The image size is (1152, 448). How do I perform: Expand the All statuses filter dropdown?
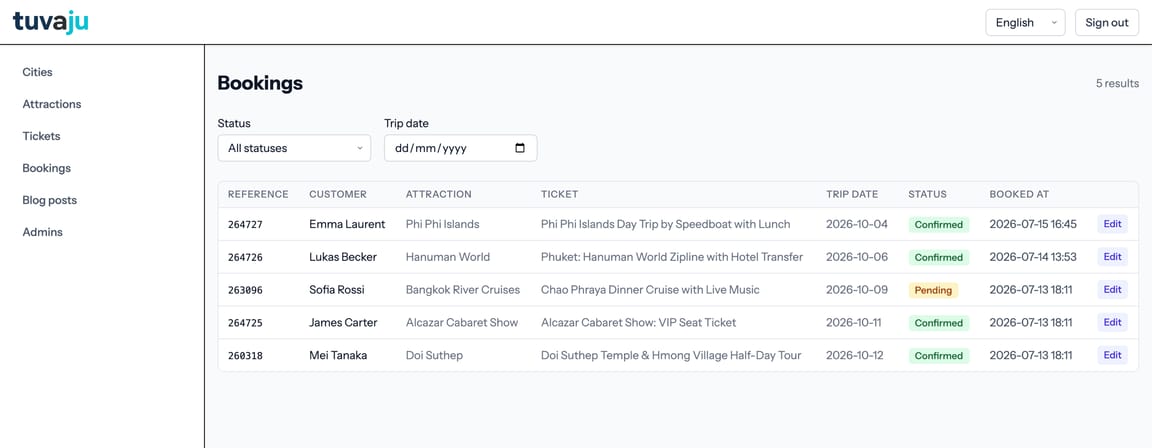pos(295,148)
